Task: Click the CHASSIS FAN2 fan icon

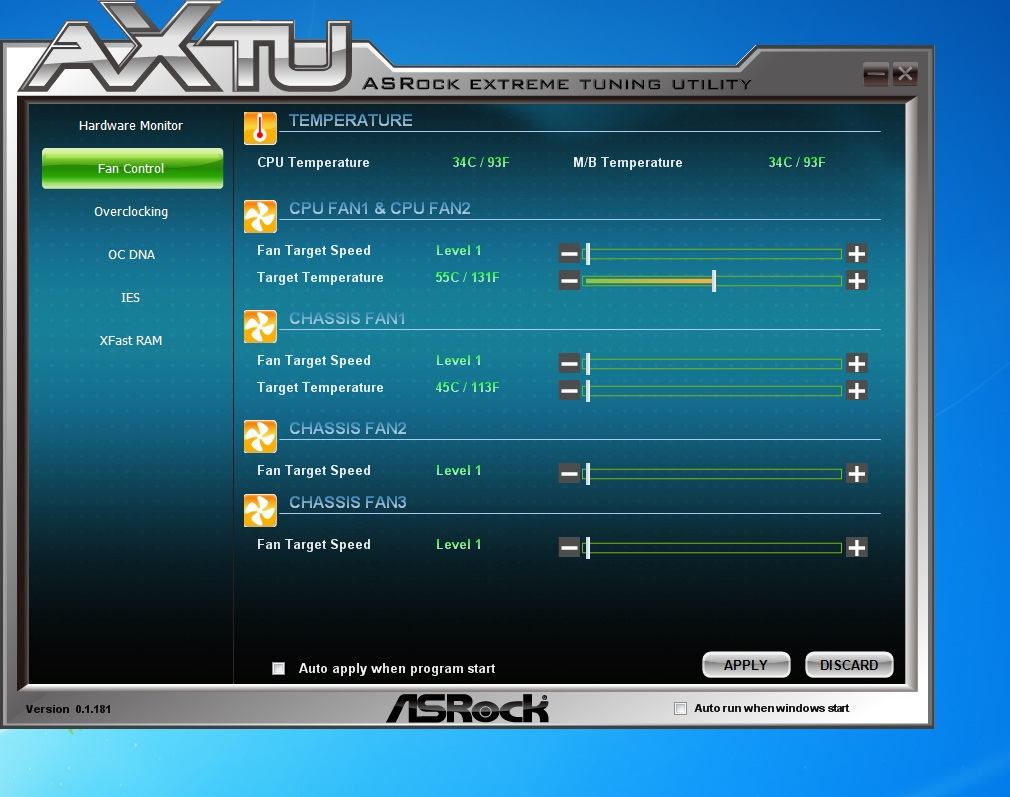Action: (260, 436)
